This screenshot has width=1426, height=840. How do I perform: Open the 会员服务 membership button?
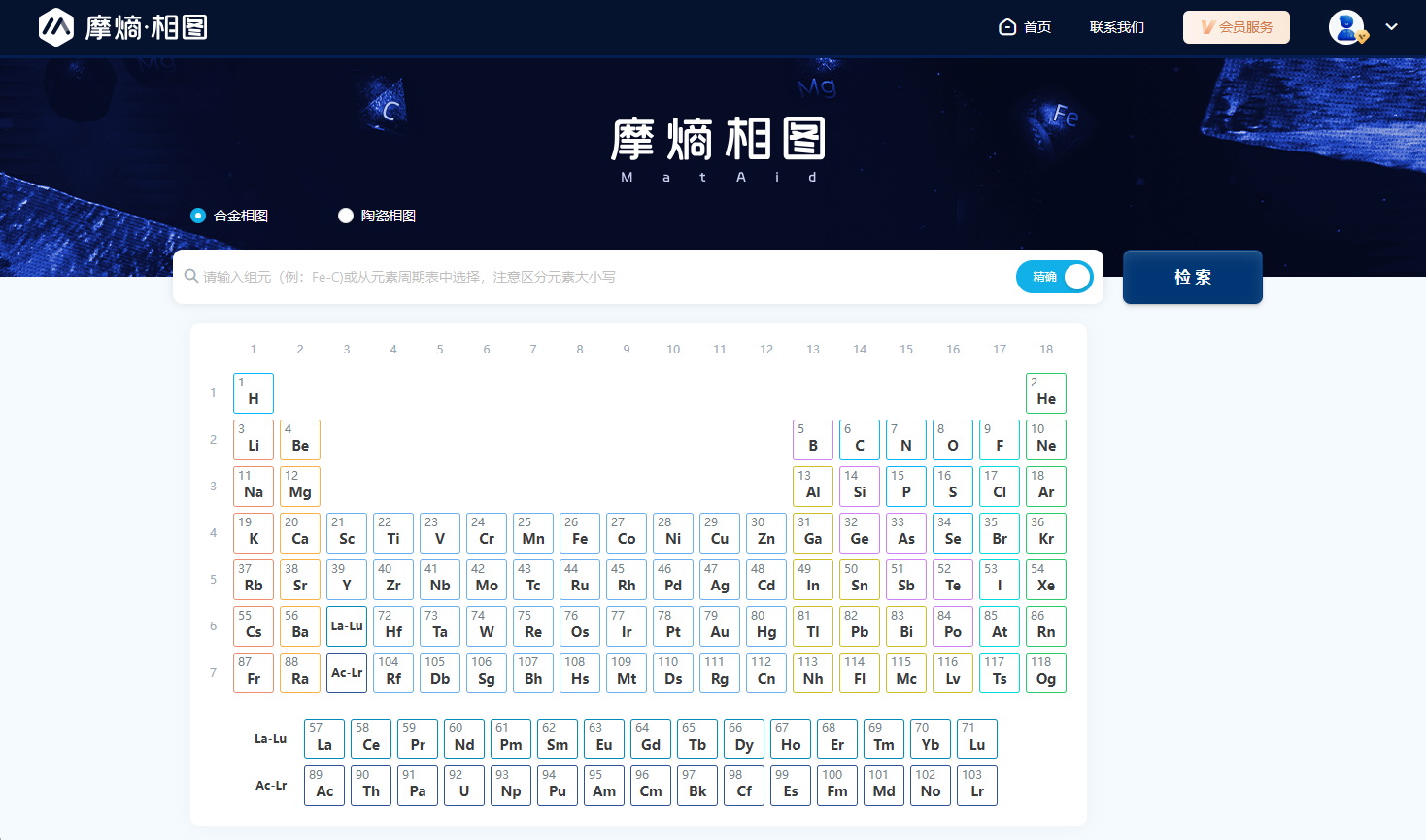(1236, 27)
